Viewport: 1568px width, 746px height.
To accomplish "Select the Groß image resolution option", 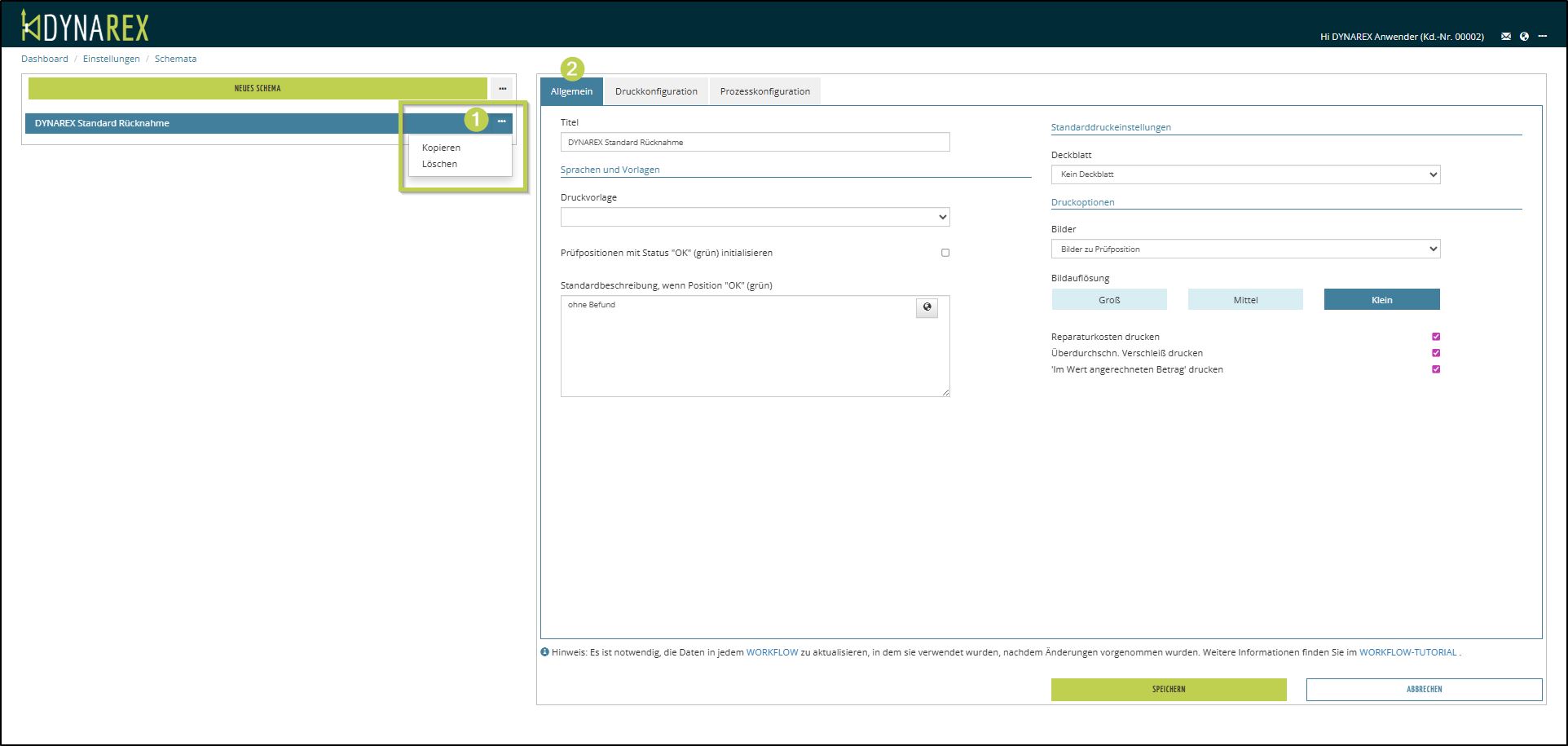I will pos(1108,300).
